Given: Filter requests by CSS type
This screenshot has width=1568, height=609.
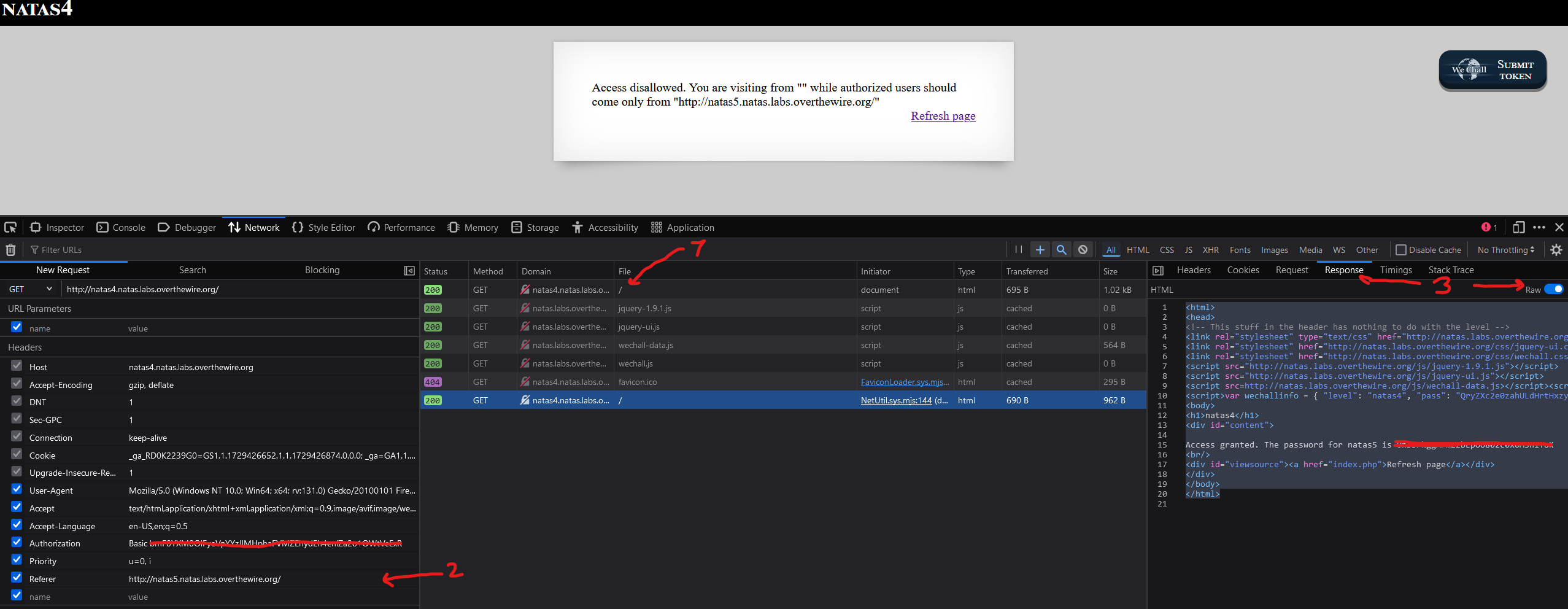Looking at the screenshot, I should (1167, 250).
